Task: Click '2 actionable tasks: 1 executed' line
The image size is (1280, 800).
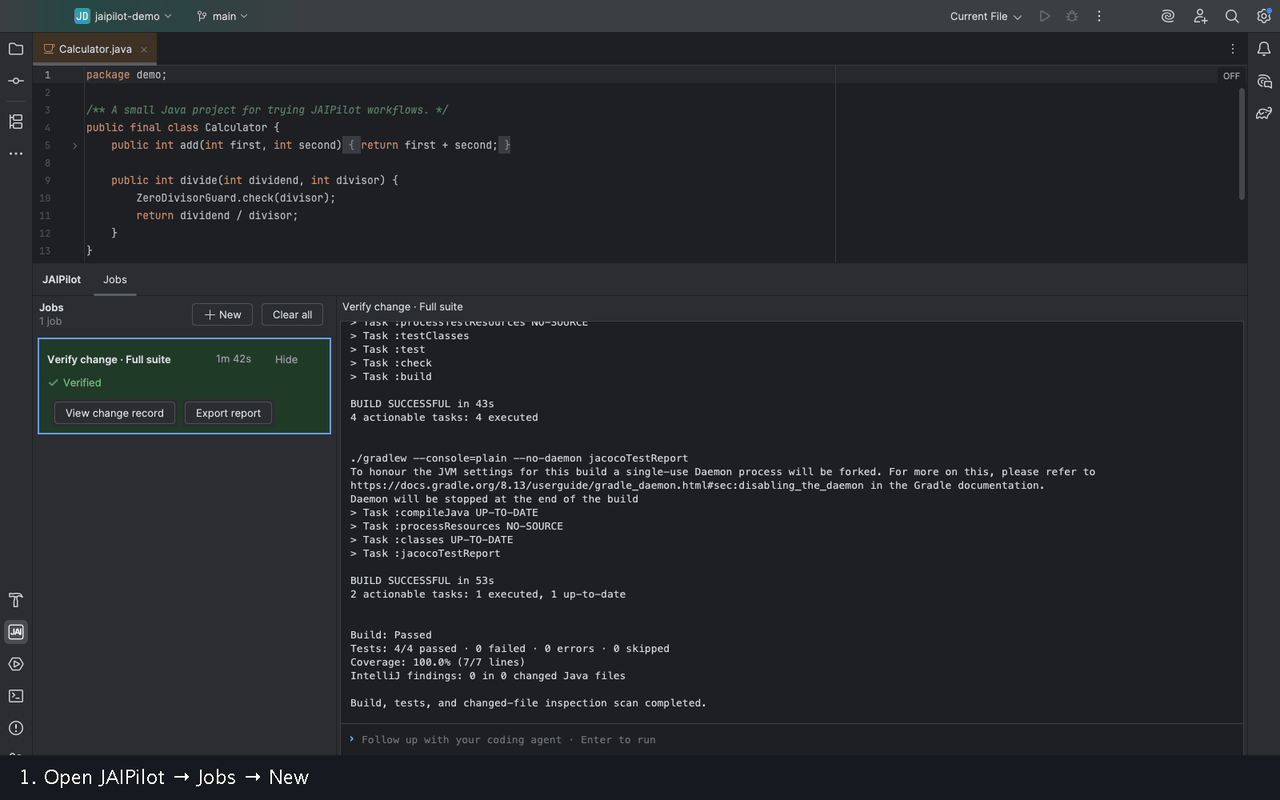Action: 488,594
